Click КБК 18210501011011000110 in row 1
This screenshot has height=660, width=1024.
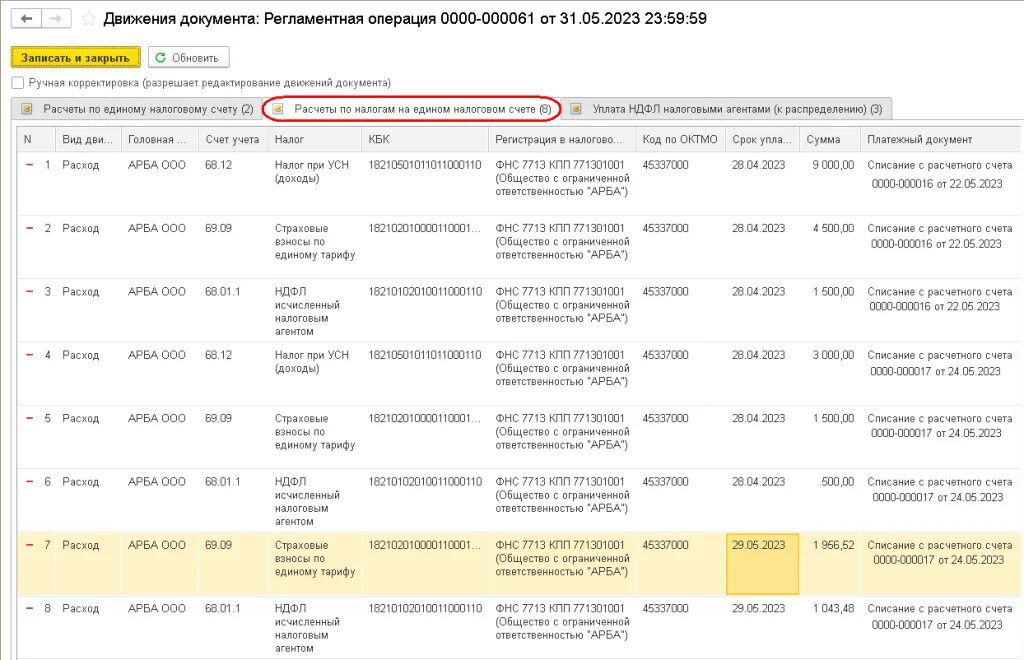424,165
